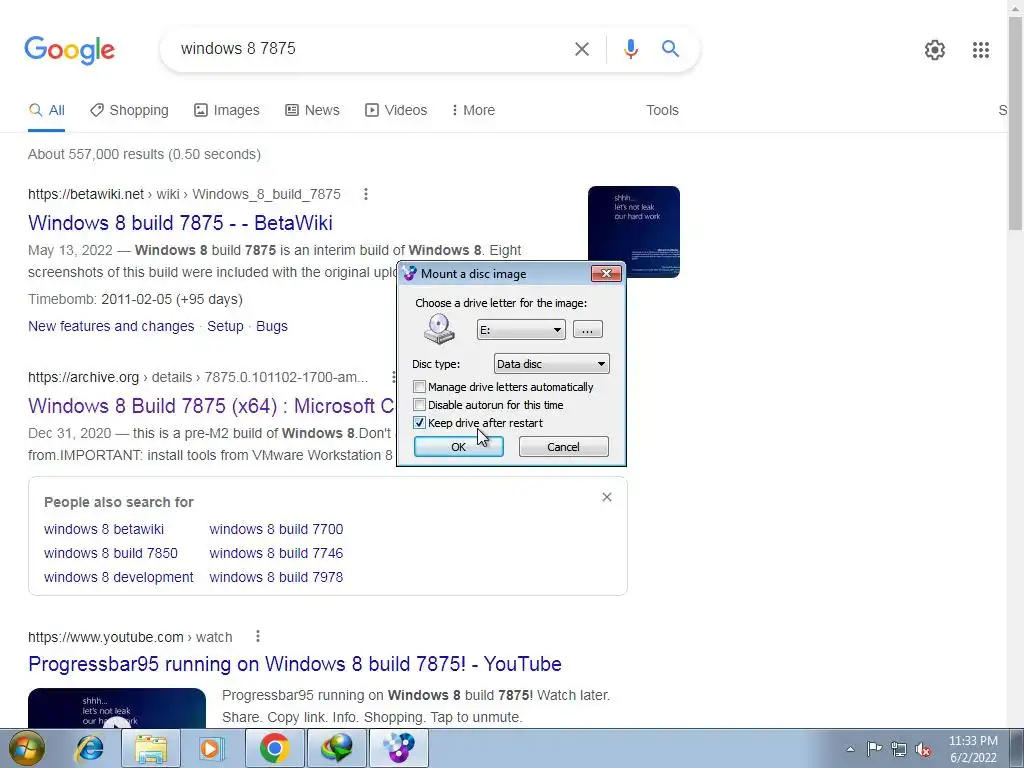Open Windows Media Player on taskbar
The width and height of the screenshot is (1024, 768).
[x=211, y=749]
